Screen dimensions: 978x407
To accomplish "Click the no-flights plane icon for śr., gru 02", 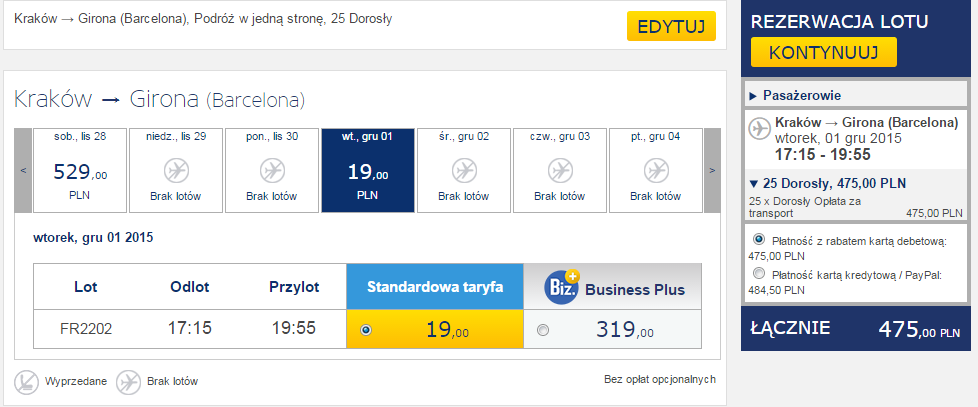I will [x=464, y=170].
